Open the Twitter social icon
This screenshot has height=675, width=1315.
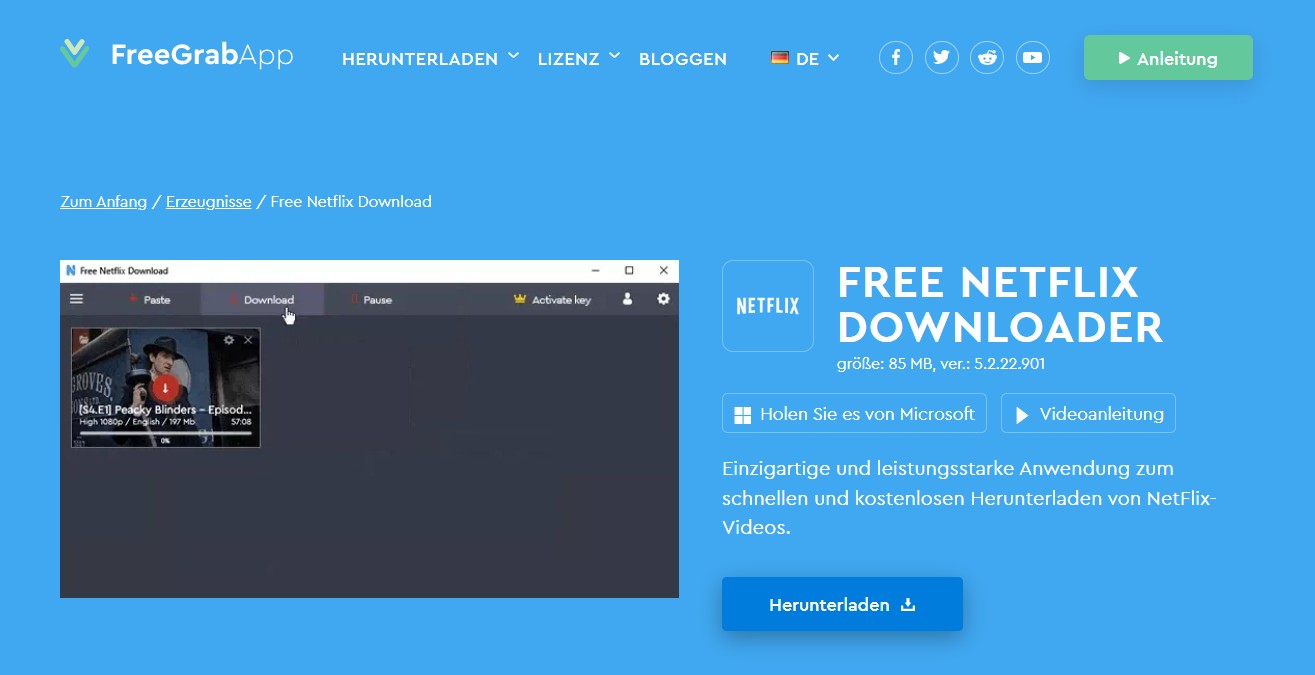(x=941, y=58)
